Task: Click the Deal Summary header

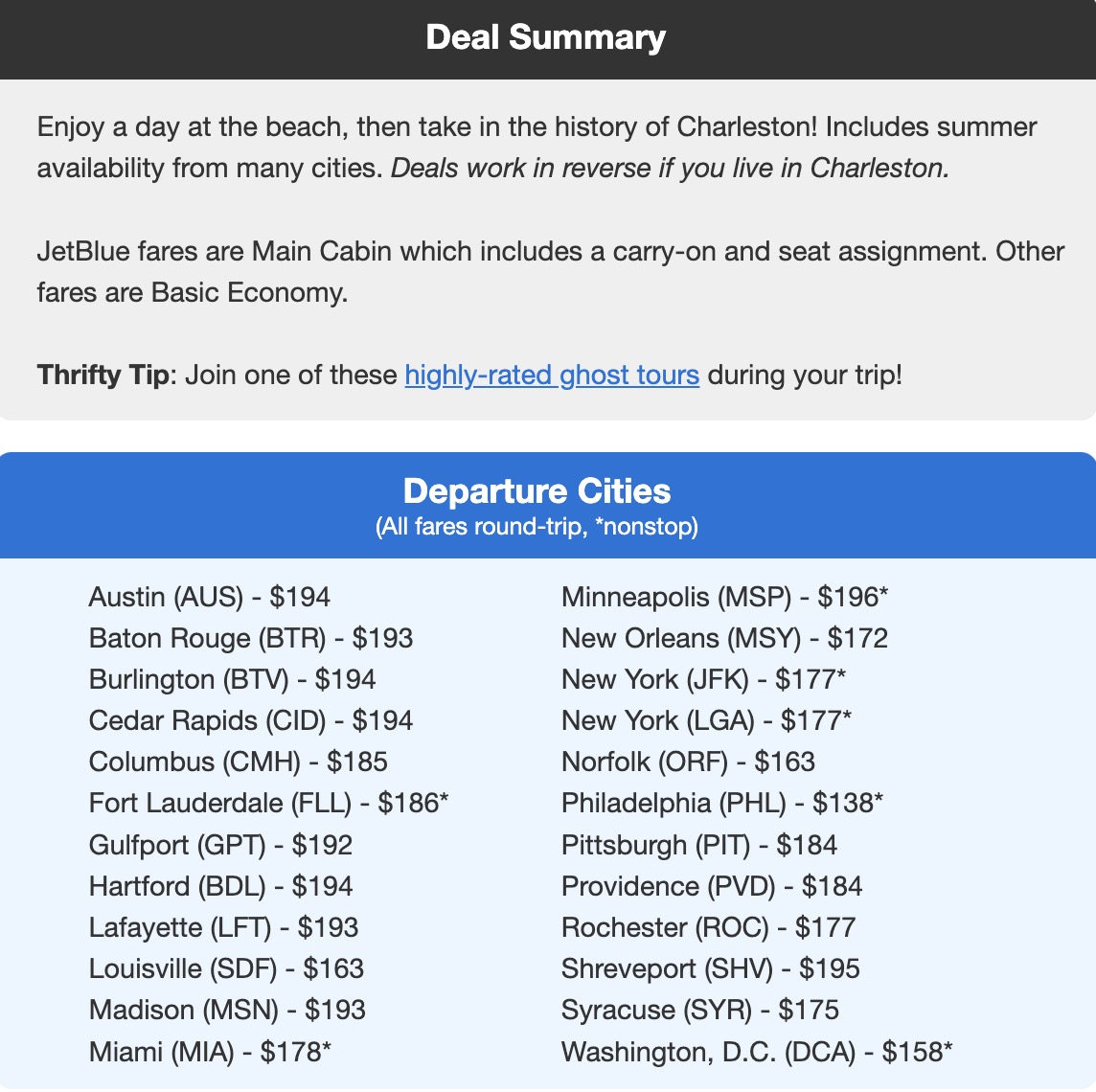Action: [546, 37]
